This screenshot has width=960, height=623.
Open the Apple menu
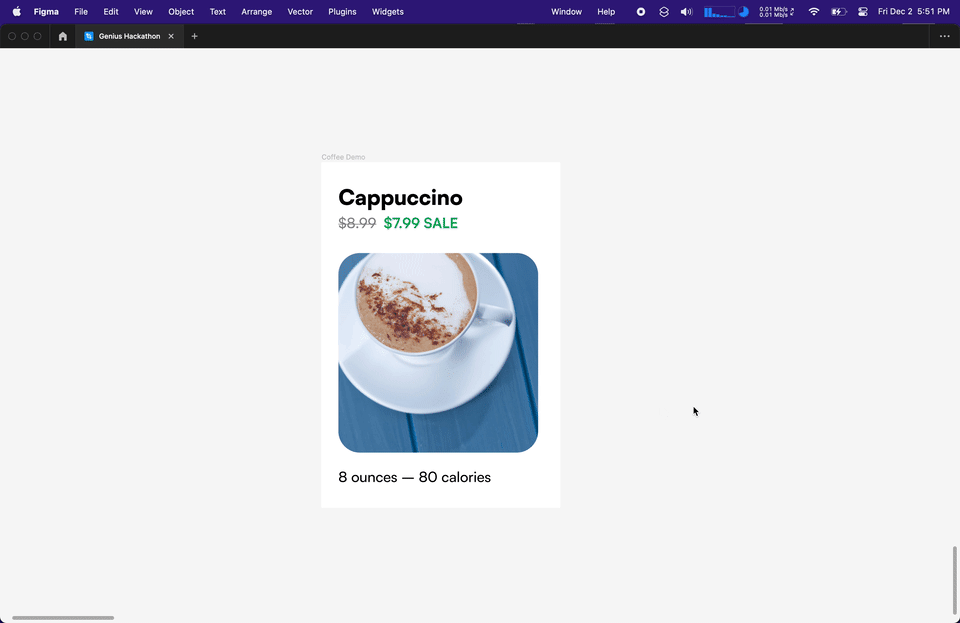[x=15, y=11]
